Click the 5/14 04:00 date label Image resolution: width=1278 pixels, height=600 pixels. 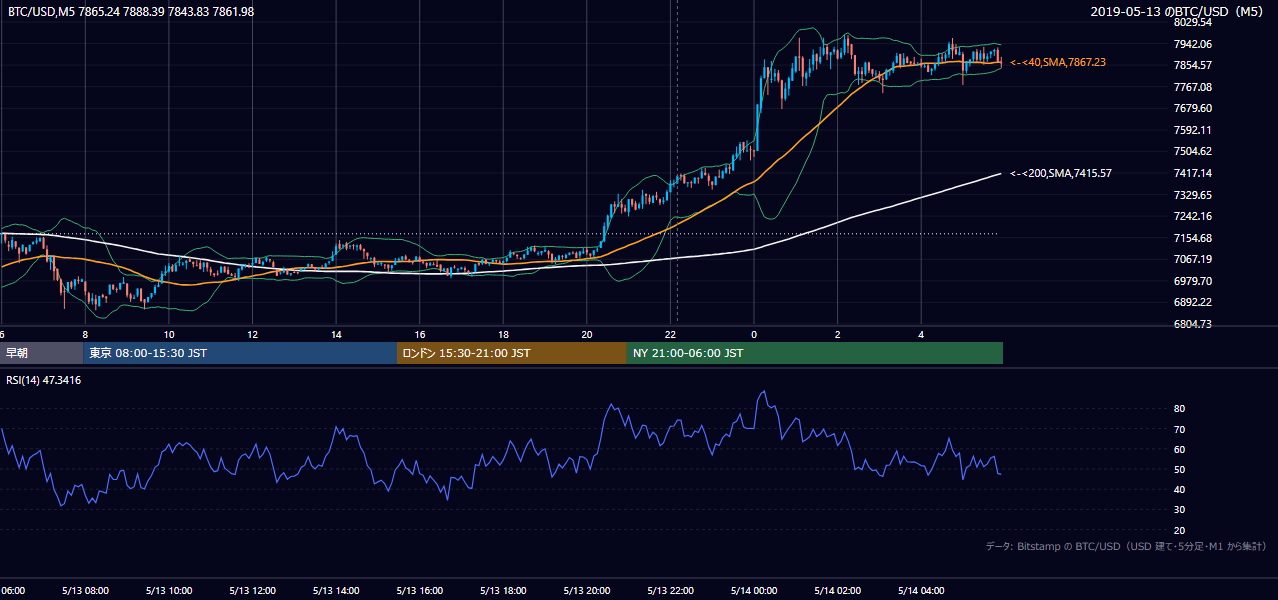[921, 590]
